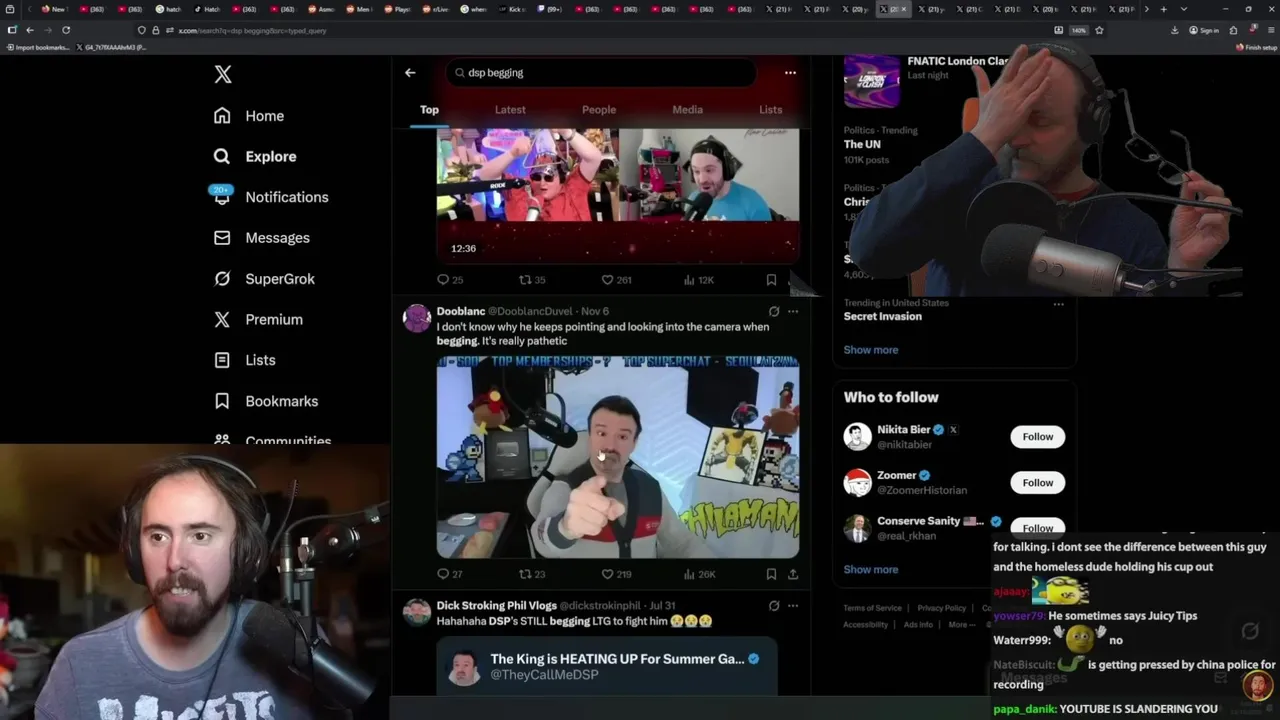
Task: Open more options on the Jul 31 post
Action: (793, 605)
